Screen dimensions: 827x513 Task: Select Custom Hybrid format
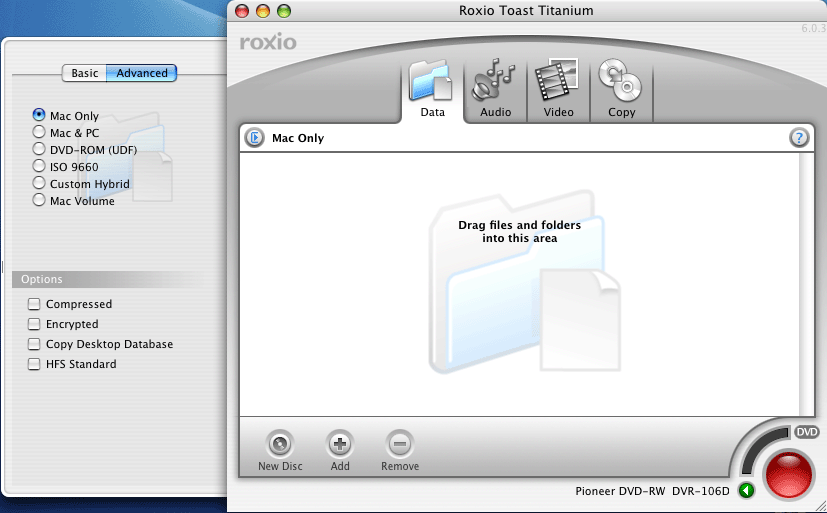click(x=81, y=183)
